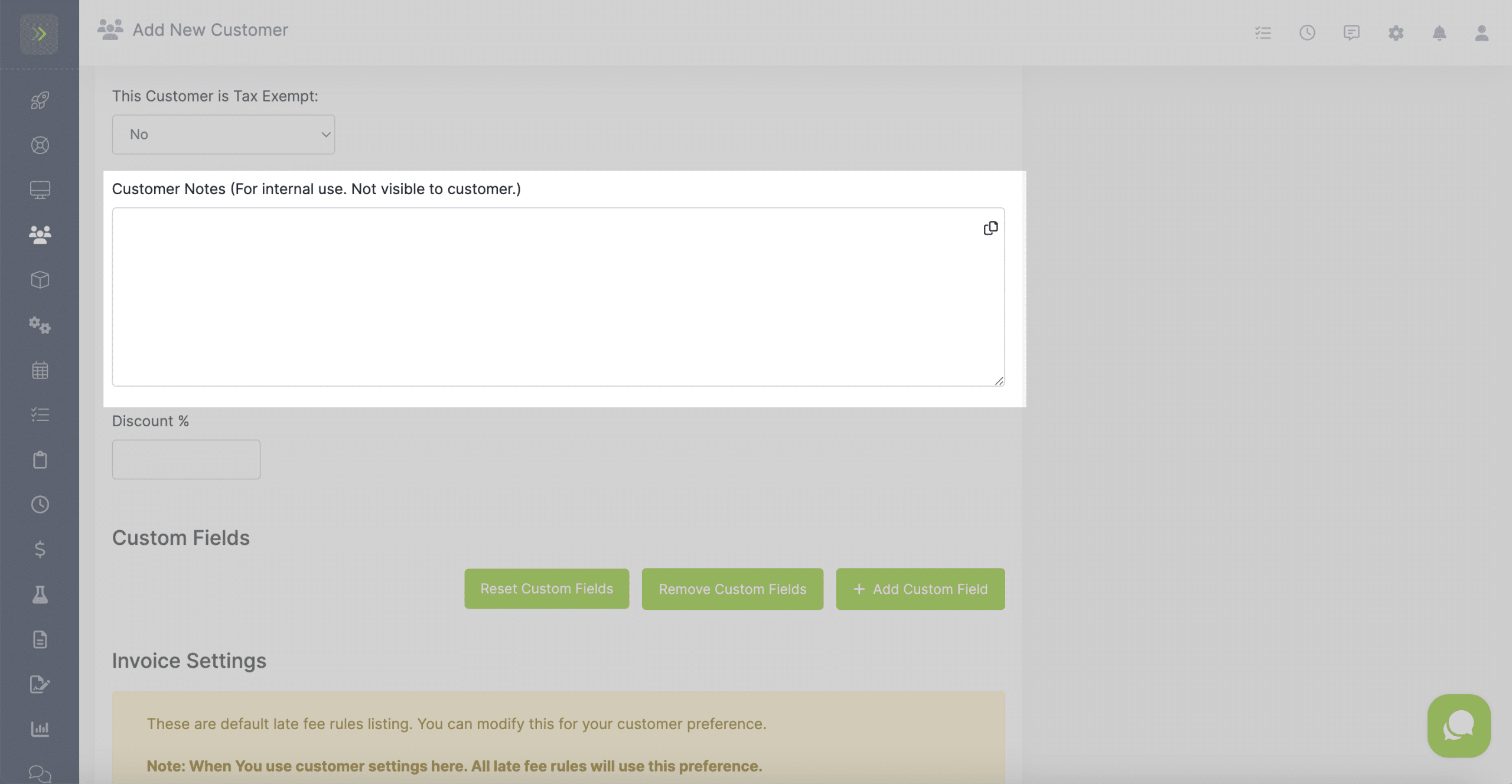Open the Customers people sidebar icon
This screenshot has height=784, width=1512.
pos(40,235)
